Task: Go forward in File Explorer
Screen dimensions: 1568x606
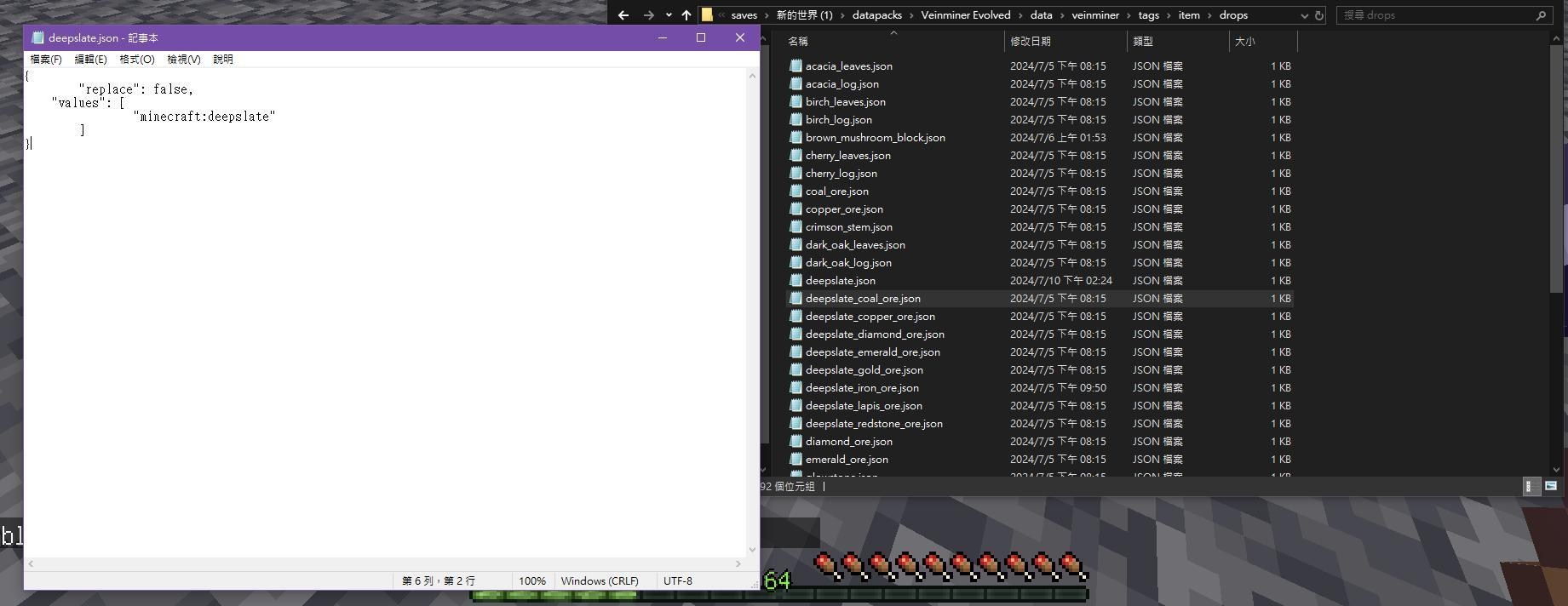Action: pos(649,15)
